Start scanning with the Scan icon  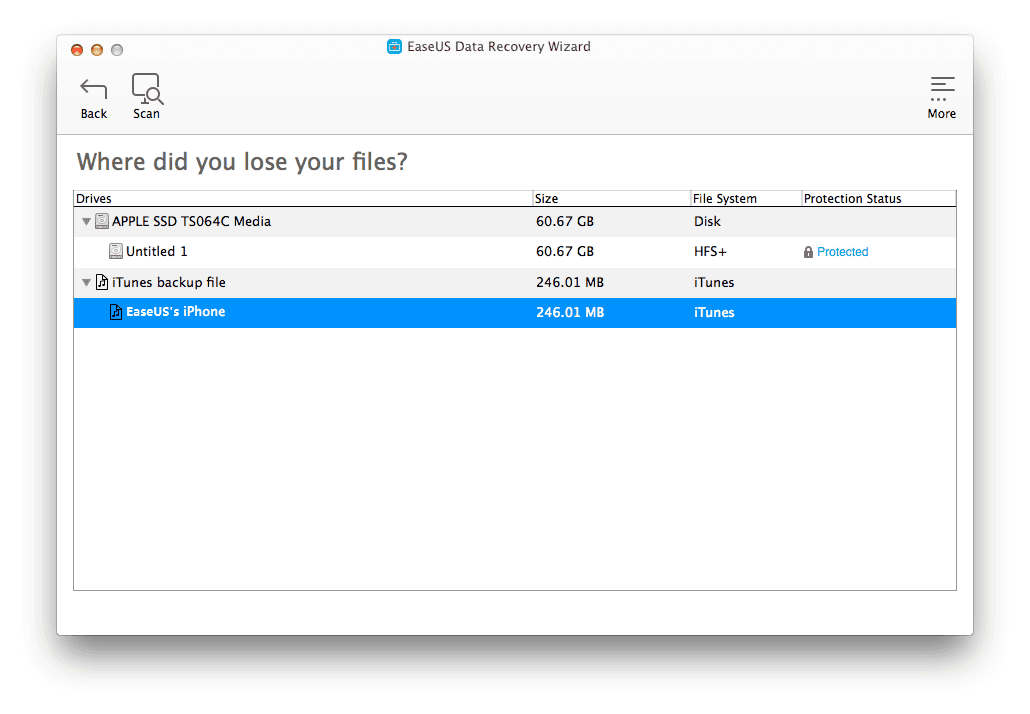147,89
